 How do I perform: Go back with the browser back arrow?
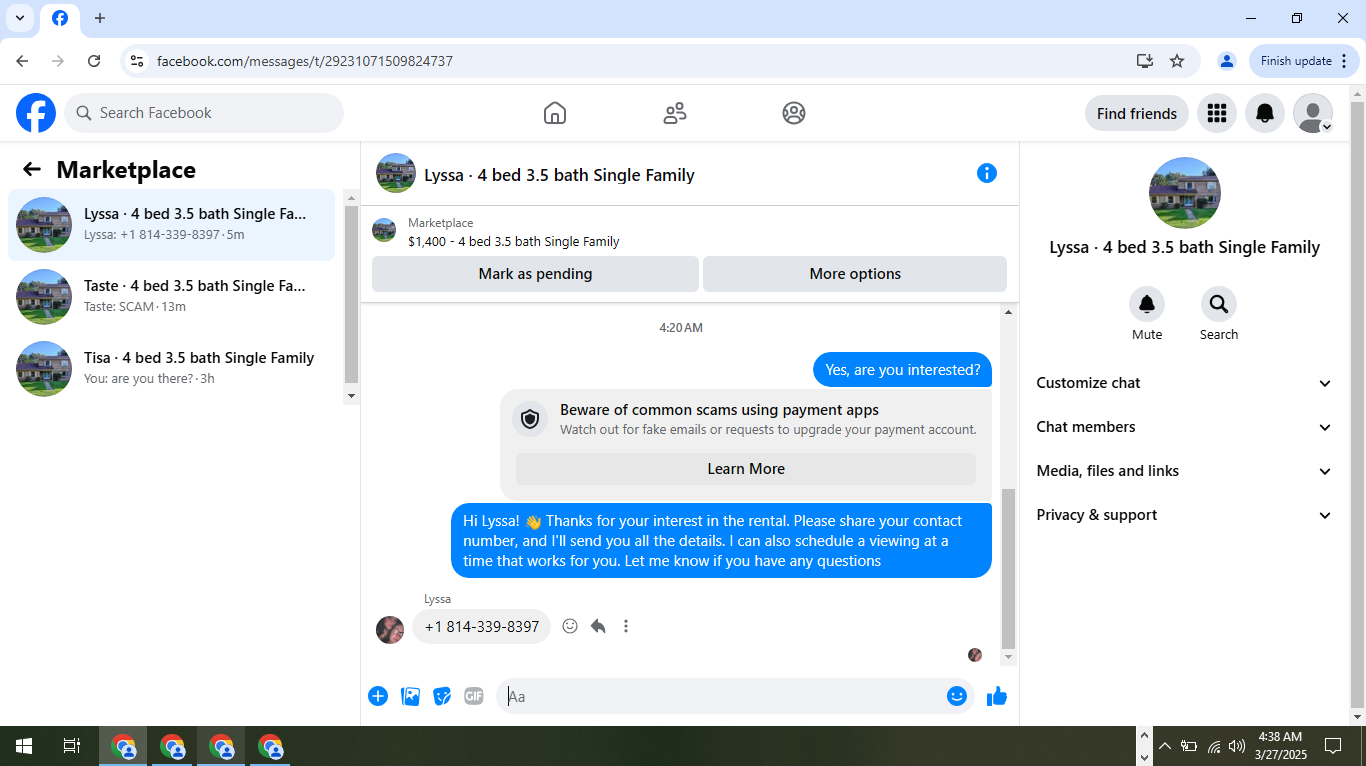22,61
